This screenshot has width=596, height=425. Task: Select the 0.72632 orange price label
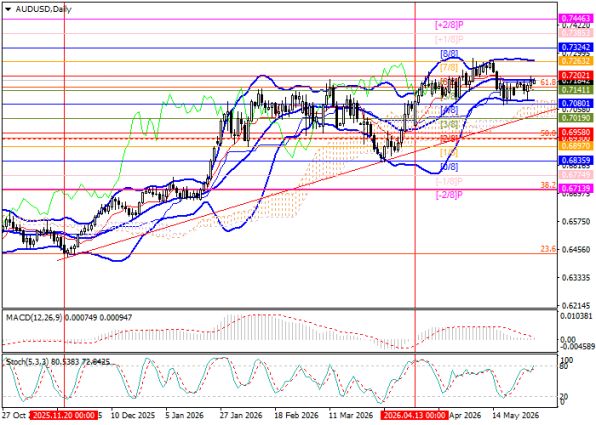point(576,61)
